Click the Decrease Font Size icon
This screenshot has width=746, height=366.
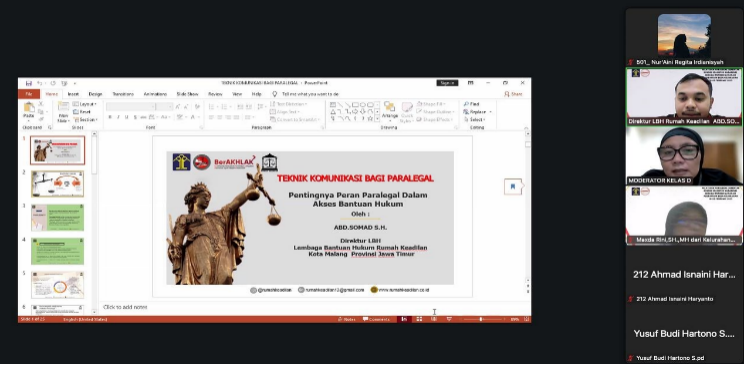pos(185,107)
